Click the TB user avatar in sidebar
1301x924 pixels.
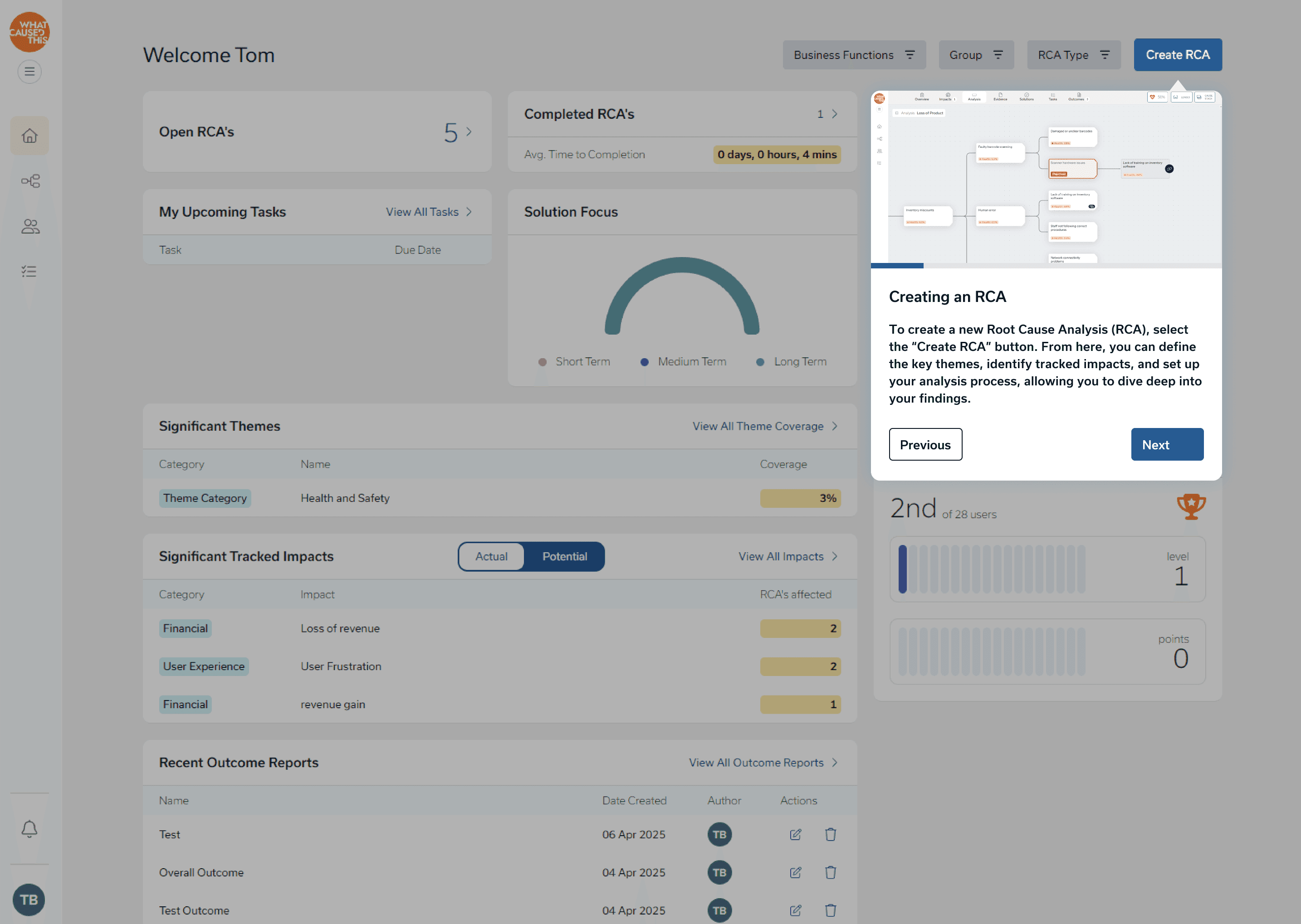coord(29,900)
